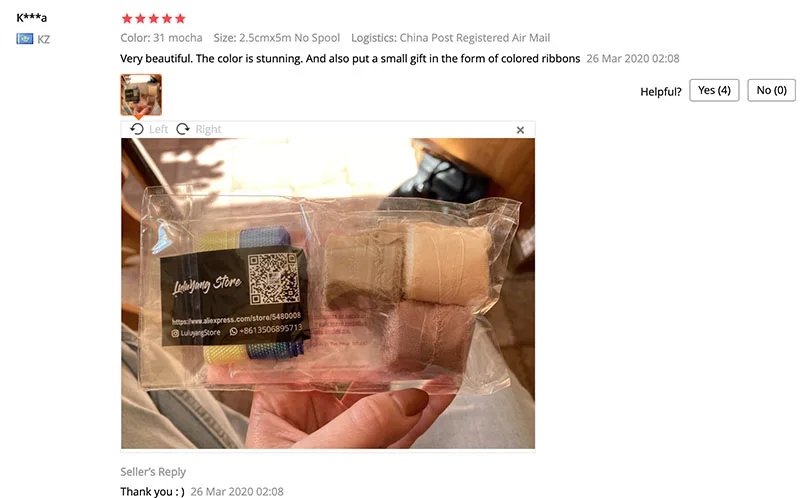
Task: Click the 'Size: 2.5cmx5m No Spool' text
Action: pos(277,38)
